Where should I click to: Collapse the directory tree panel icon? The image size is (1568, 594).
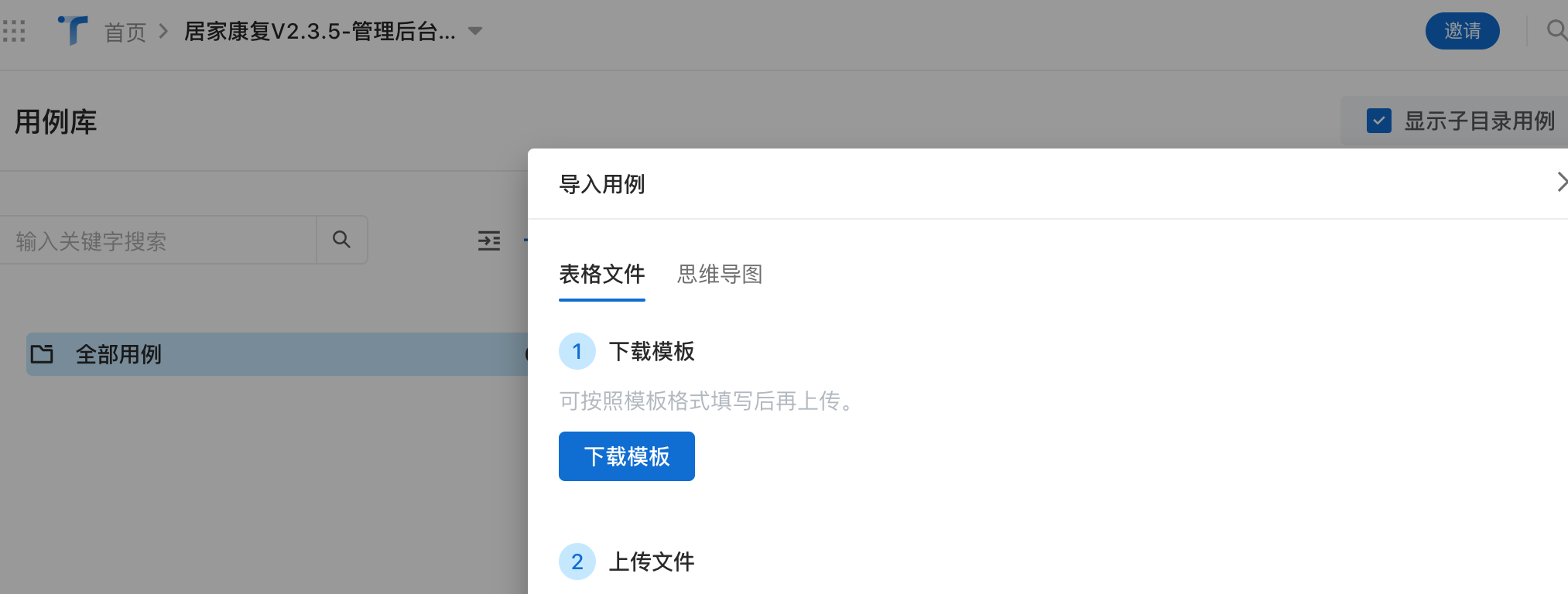coord(489,241)
